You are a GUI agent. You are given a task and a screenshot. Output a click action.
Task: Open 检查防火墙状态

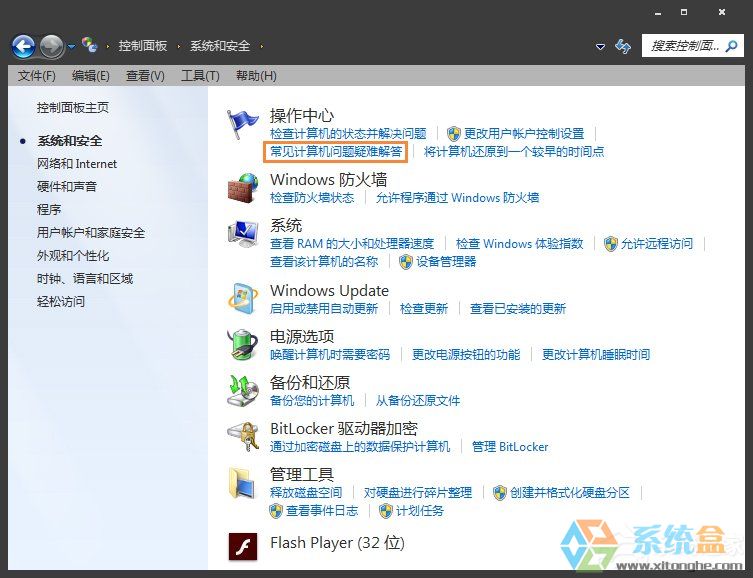[x=312, y=198]
